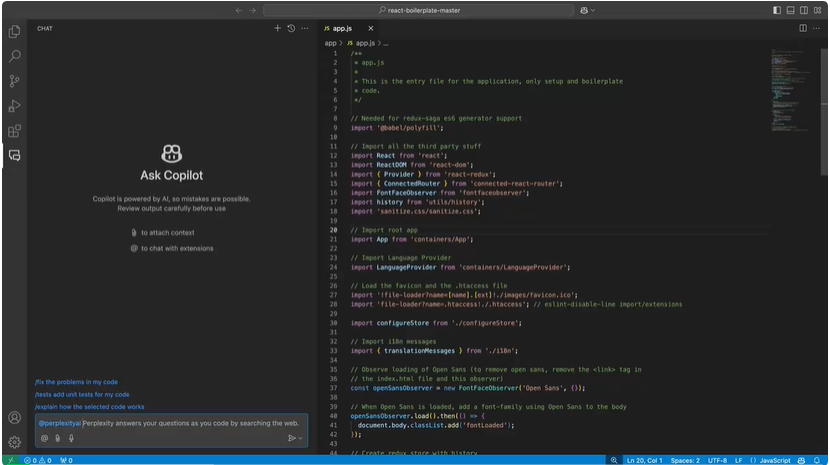Click the breadcrumb ellipsis symbol item
Image resolution: width=830 pixels, height=465 pixels.
(x=386, y=43)
